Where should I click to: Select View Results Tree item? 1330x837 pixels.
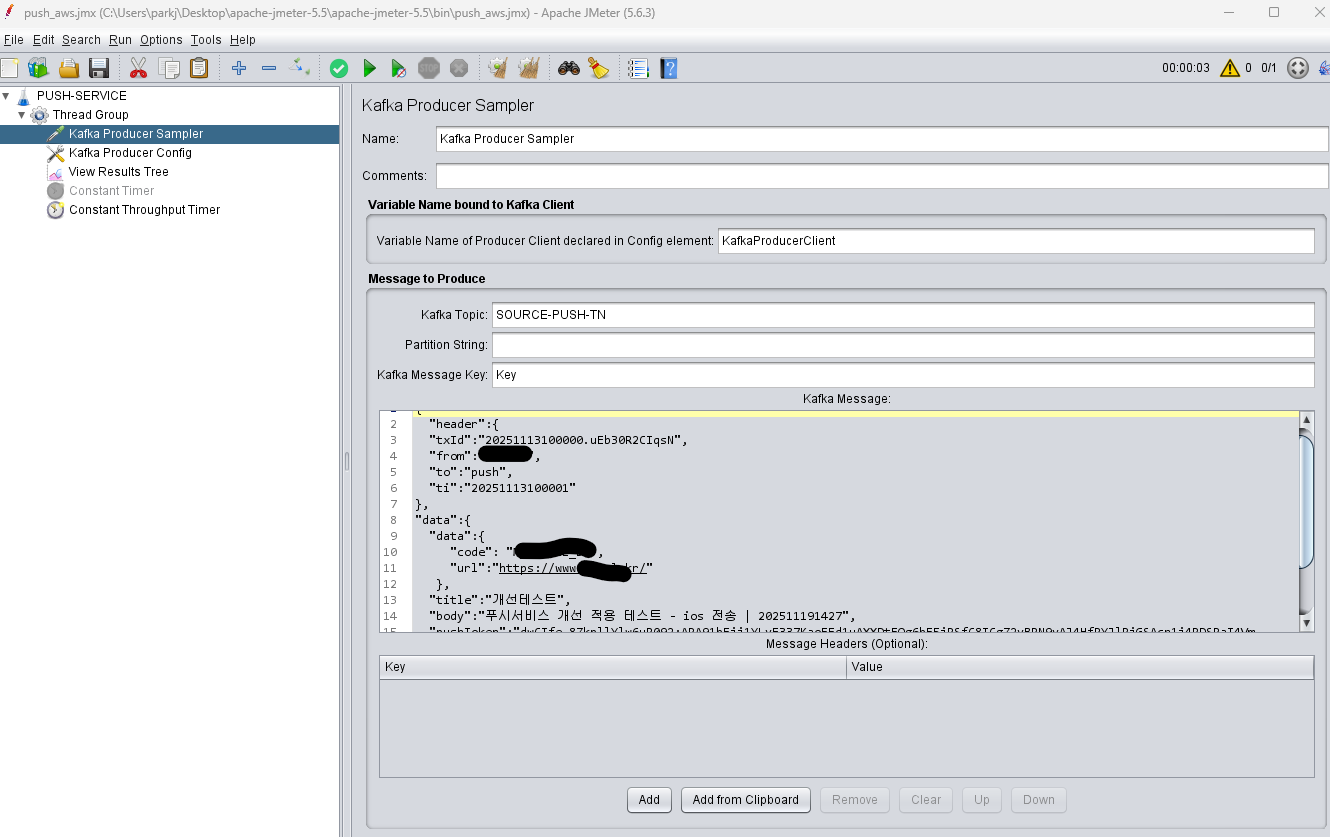point(118,172)
